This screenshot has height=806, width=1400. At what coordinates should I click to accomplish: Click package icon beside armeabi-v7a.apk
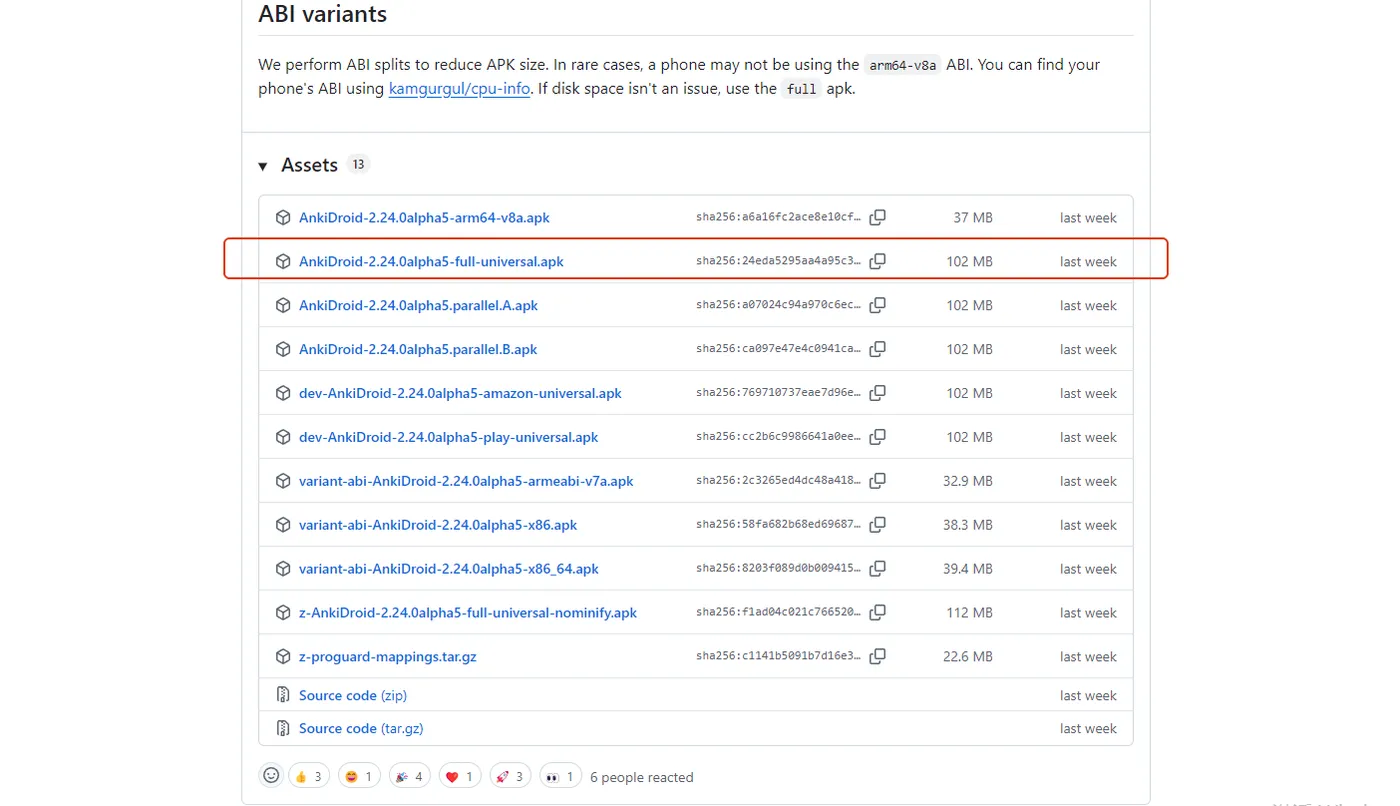click(283, 482)
